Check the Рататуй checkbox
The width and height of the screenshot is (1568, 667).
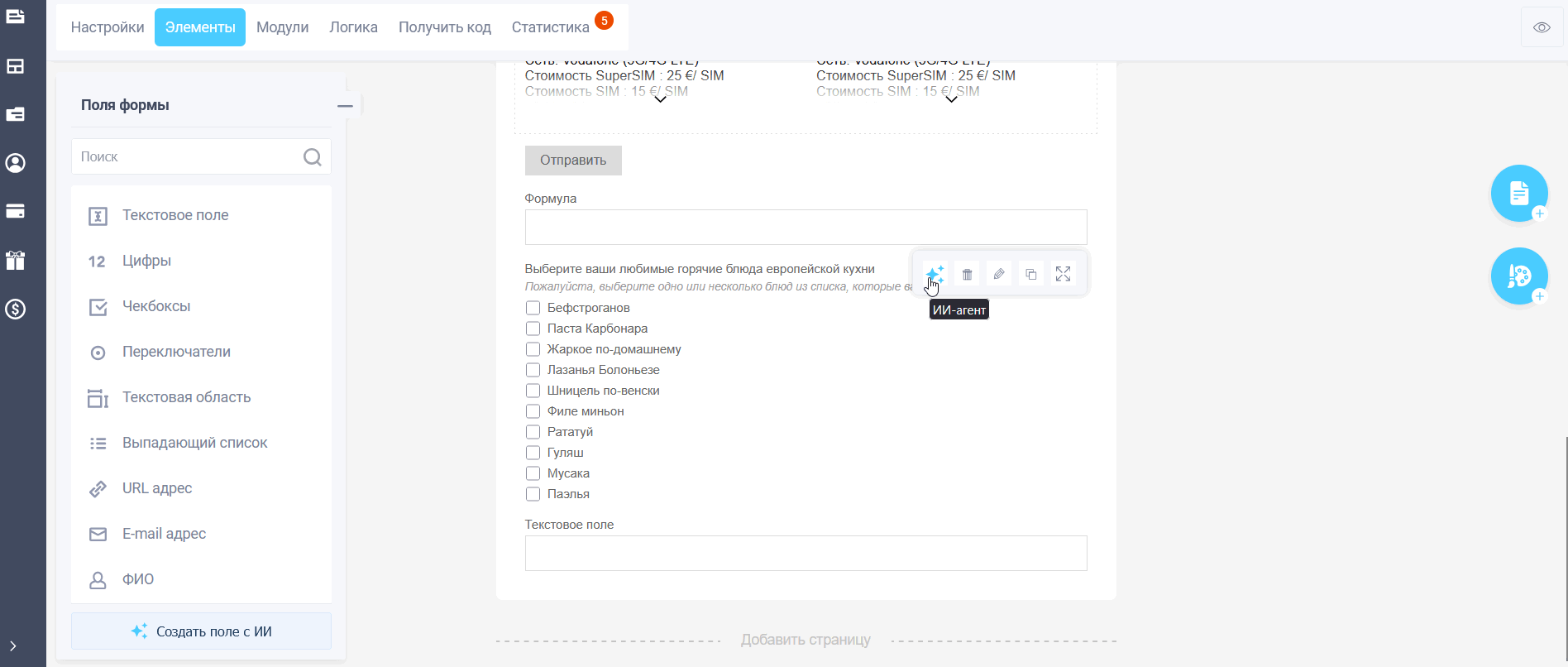pos(533,432)
